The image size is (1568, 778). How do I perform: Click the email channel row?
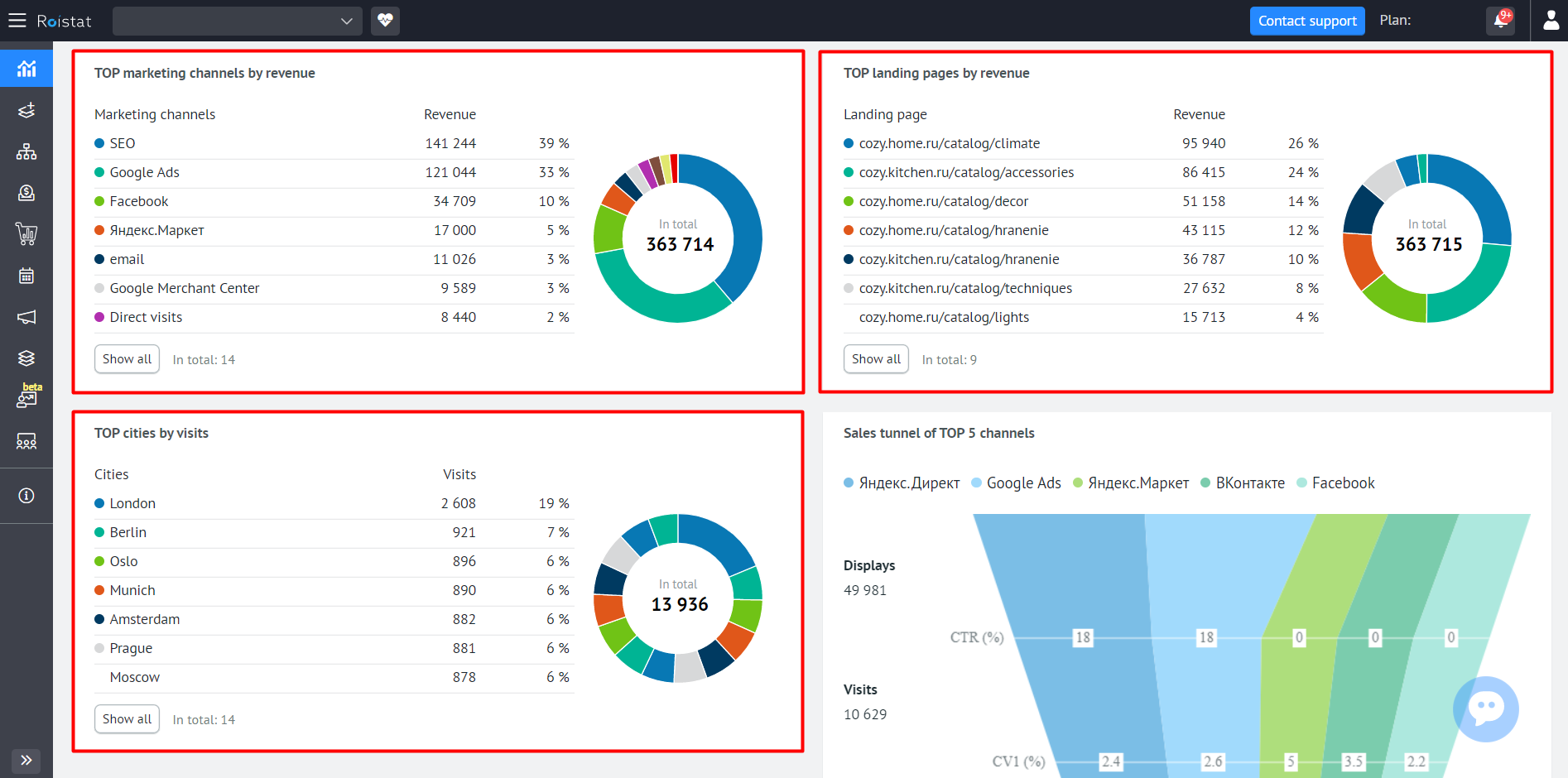pos(334,259)
